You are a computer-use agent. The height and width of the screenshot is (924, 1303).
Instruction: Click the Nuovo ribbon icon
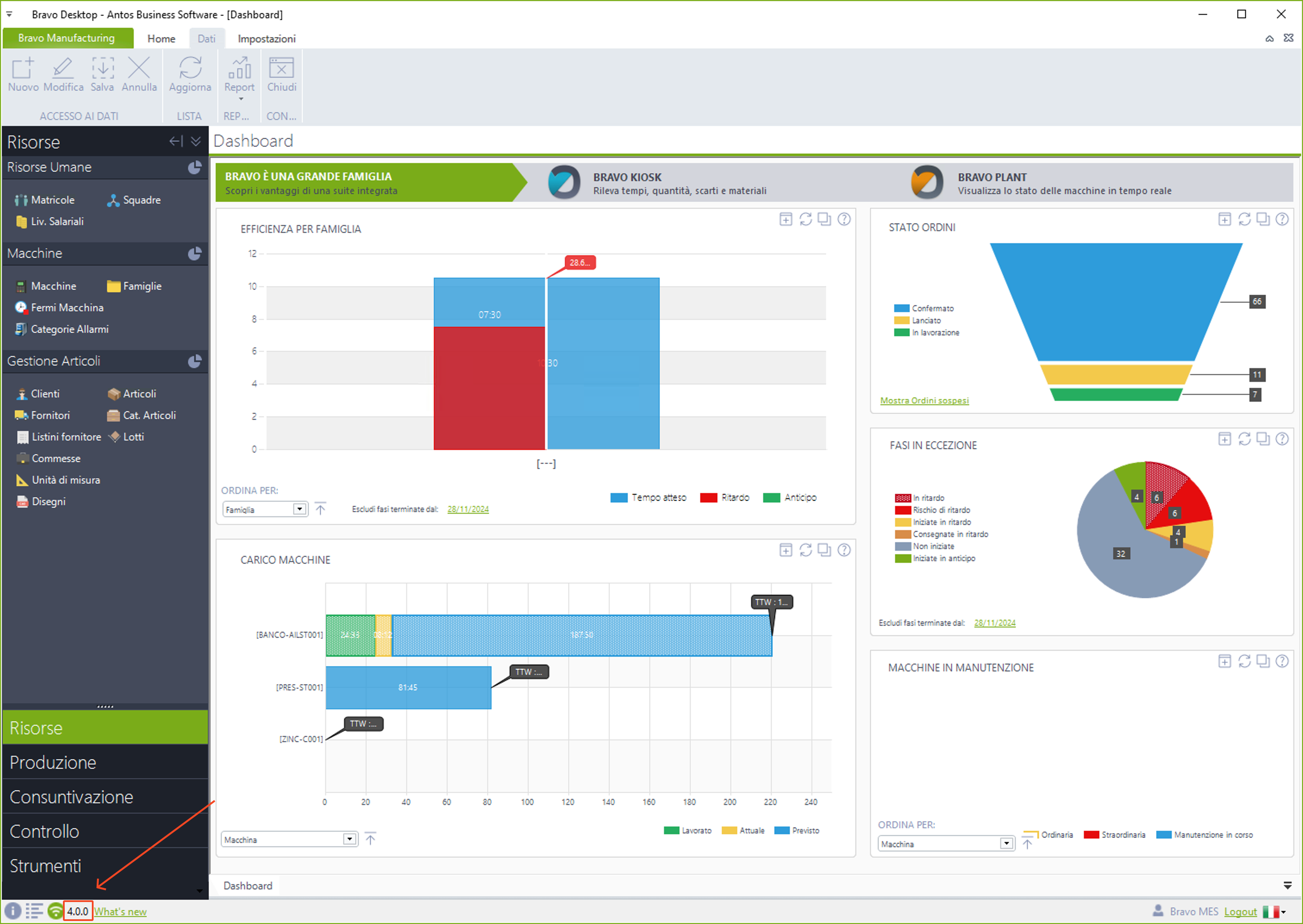point(23,75)
